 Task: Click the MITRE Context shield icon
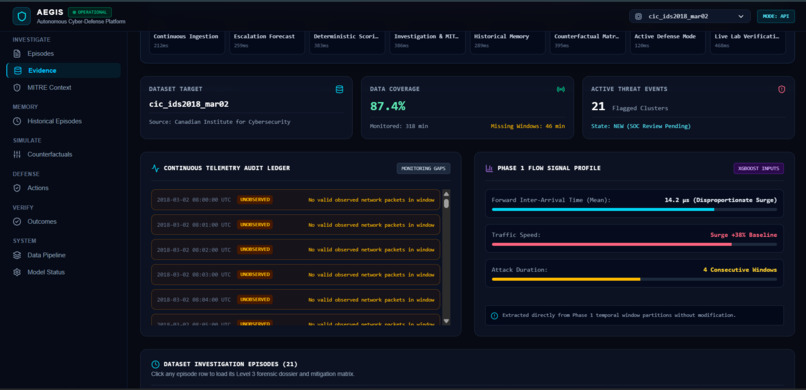click(x=17, y=87)
